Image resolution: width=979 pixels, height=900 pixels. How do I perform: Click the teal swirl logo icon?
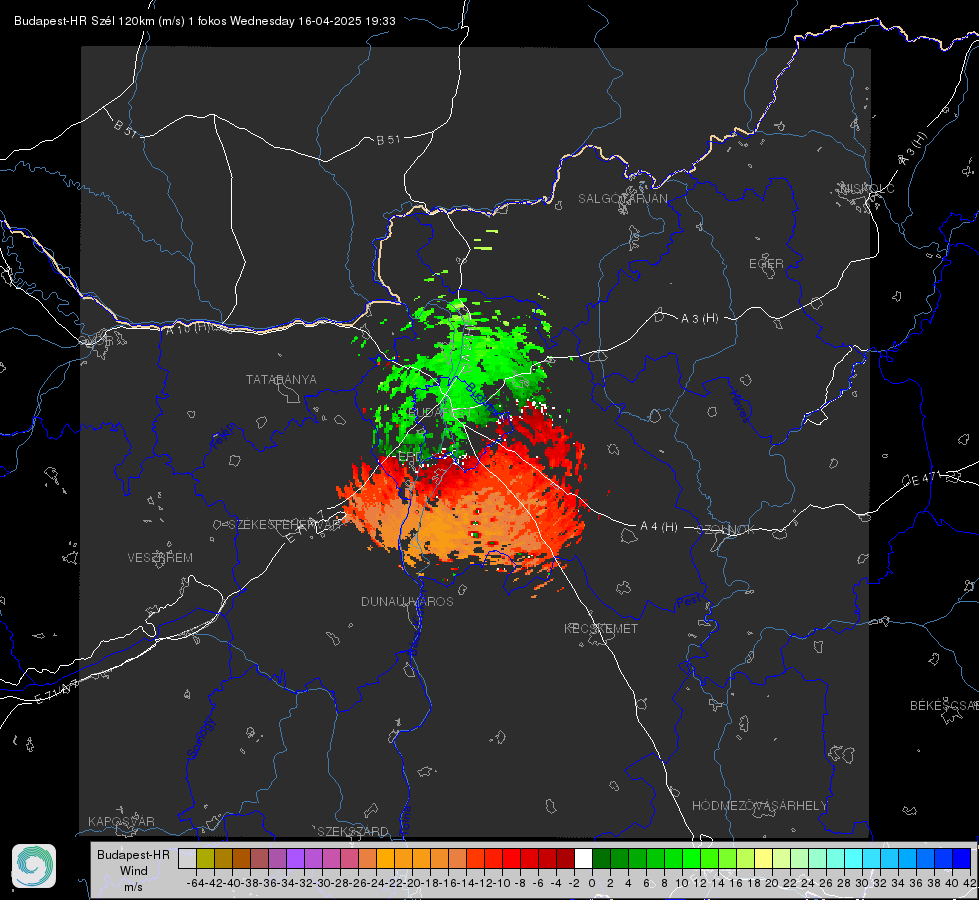click(34, 866)
